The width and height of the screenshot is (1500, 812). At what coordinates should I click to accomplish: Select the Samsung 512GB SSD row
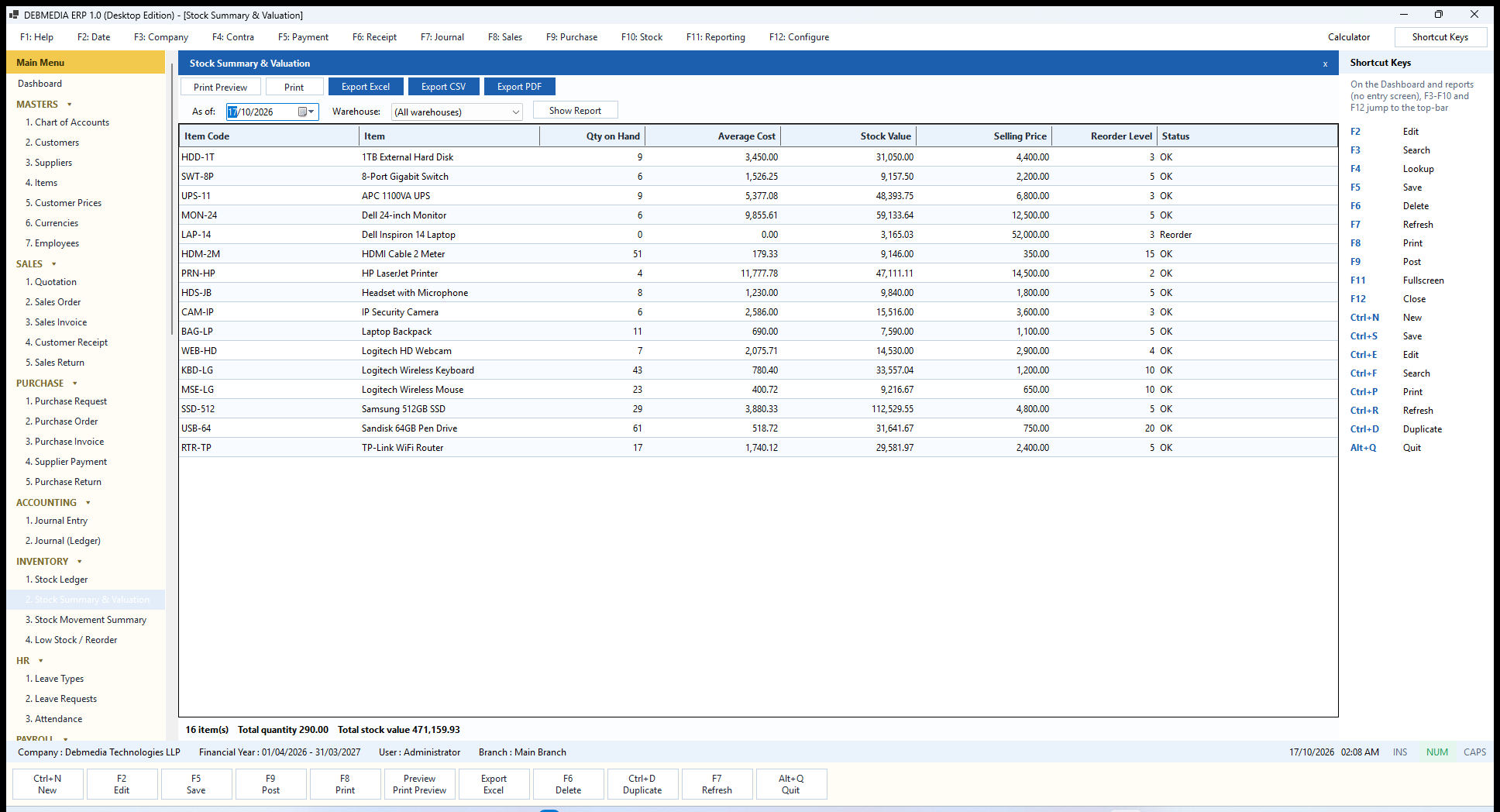pyautogui.click(x=759, y=409)
